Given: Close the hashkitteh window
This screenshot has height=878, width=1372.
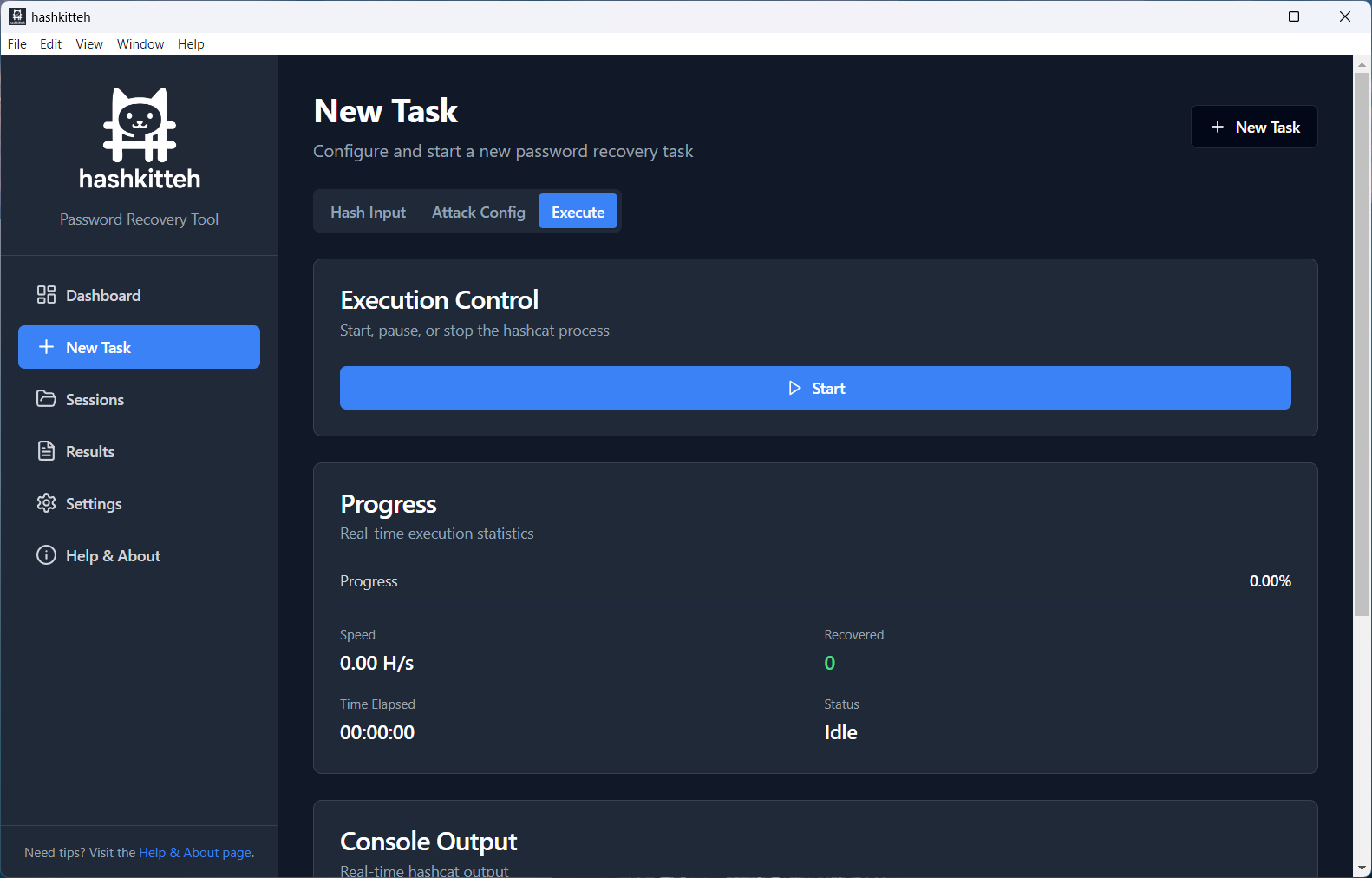Looking at the screenshot, I should click(1345, 16).
